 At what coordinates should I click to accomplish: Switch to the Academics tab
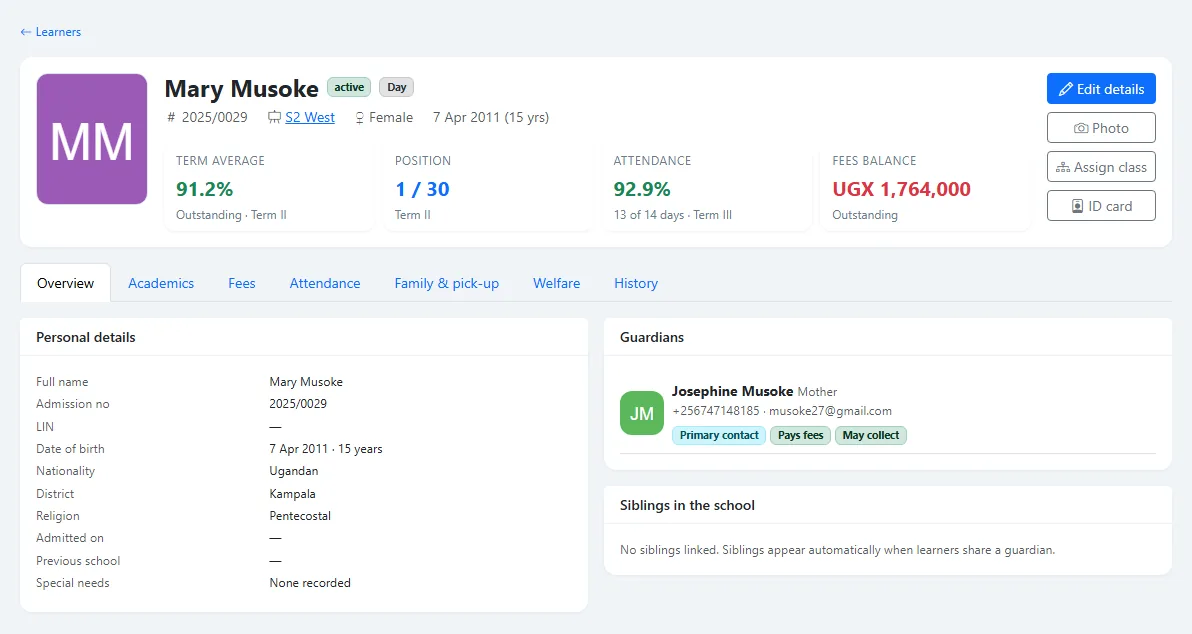pyautogui.click(x=161, y=283)
